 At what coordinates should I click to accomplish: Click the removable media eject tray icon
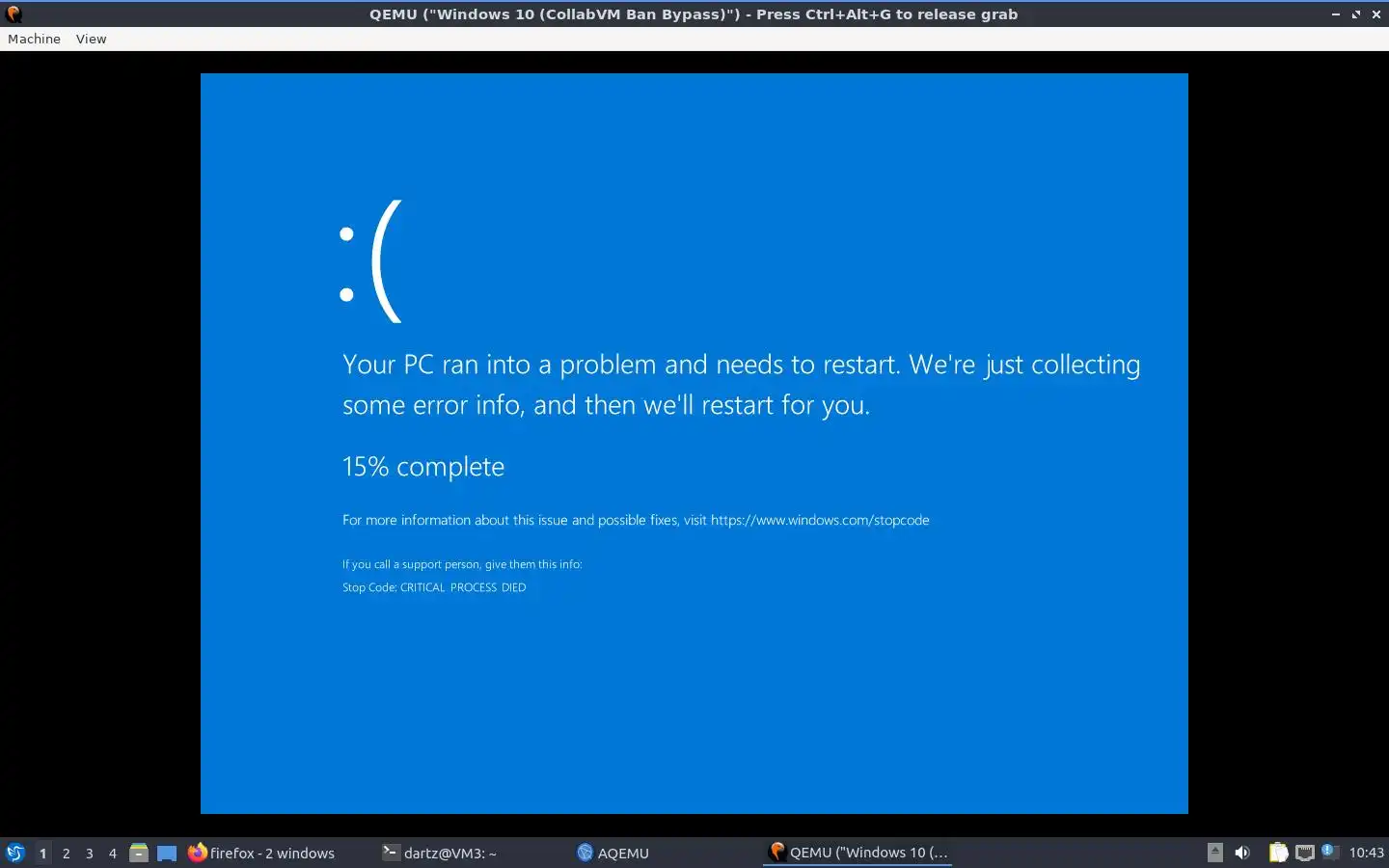click(x=1215, y=853)
